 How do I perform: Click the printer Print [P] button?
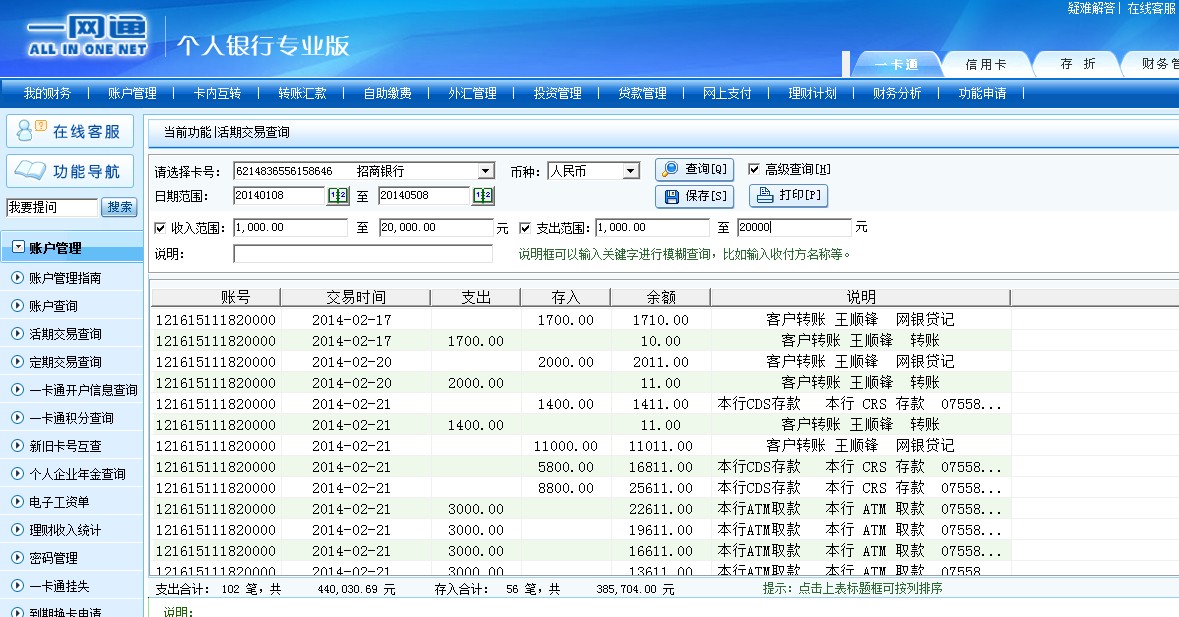click(788, 196)
